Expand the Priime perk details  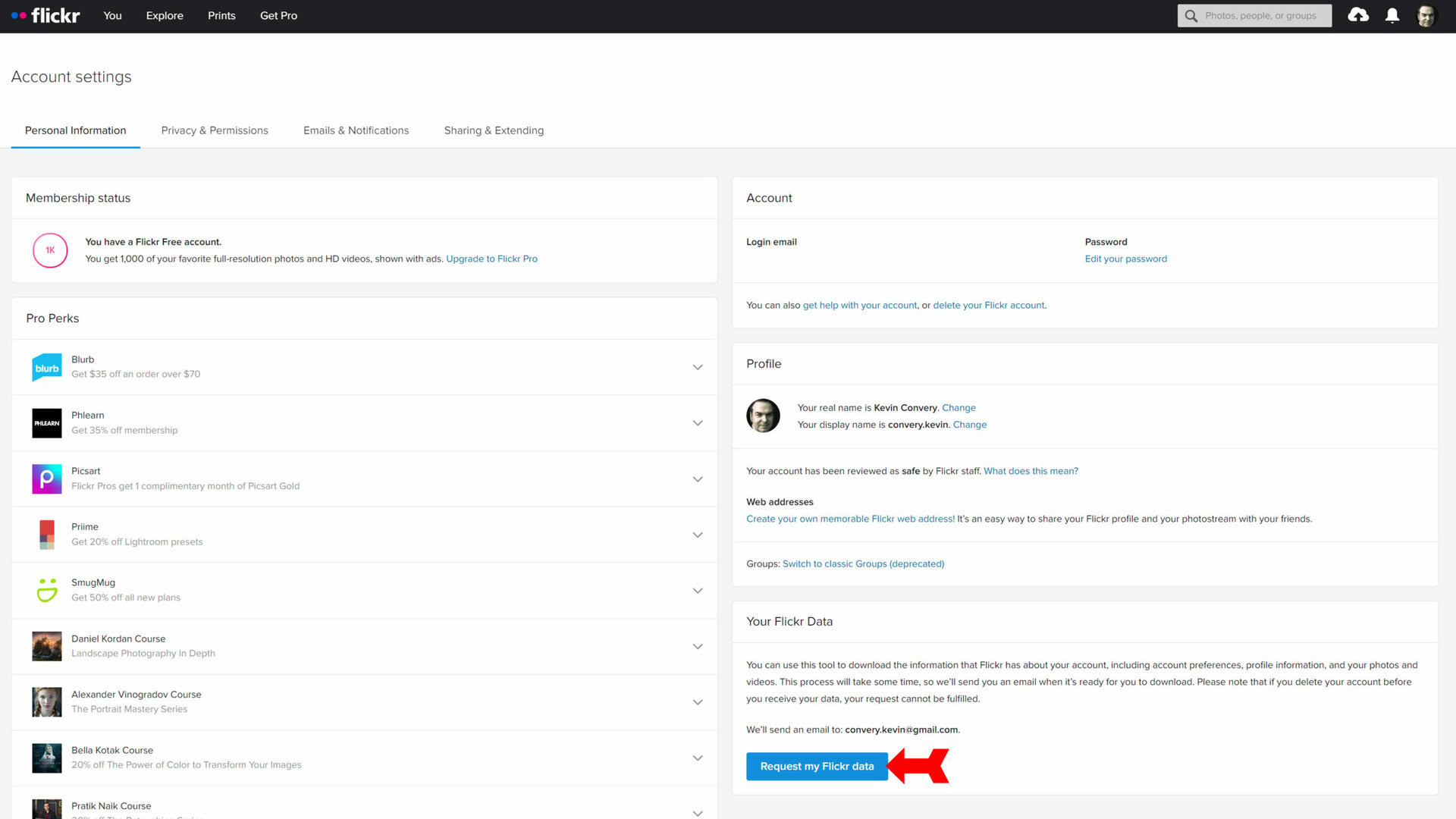tap(698, 535)
